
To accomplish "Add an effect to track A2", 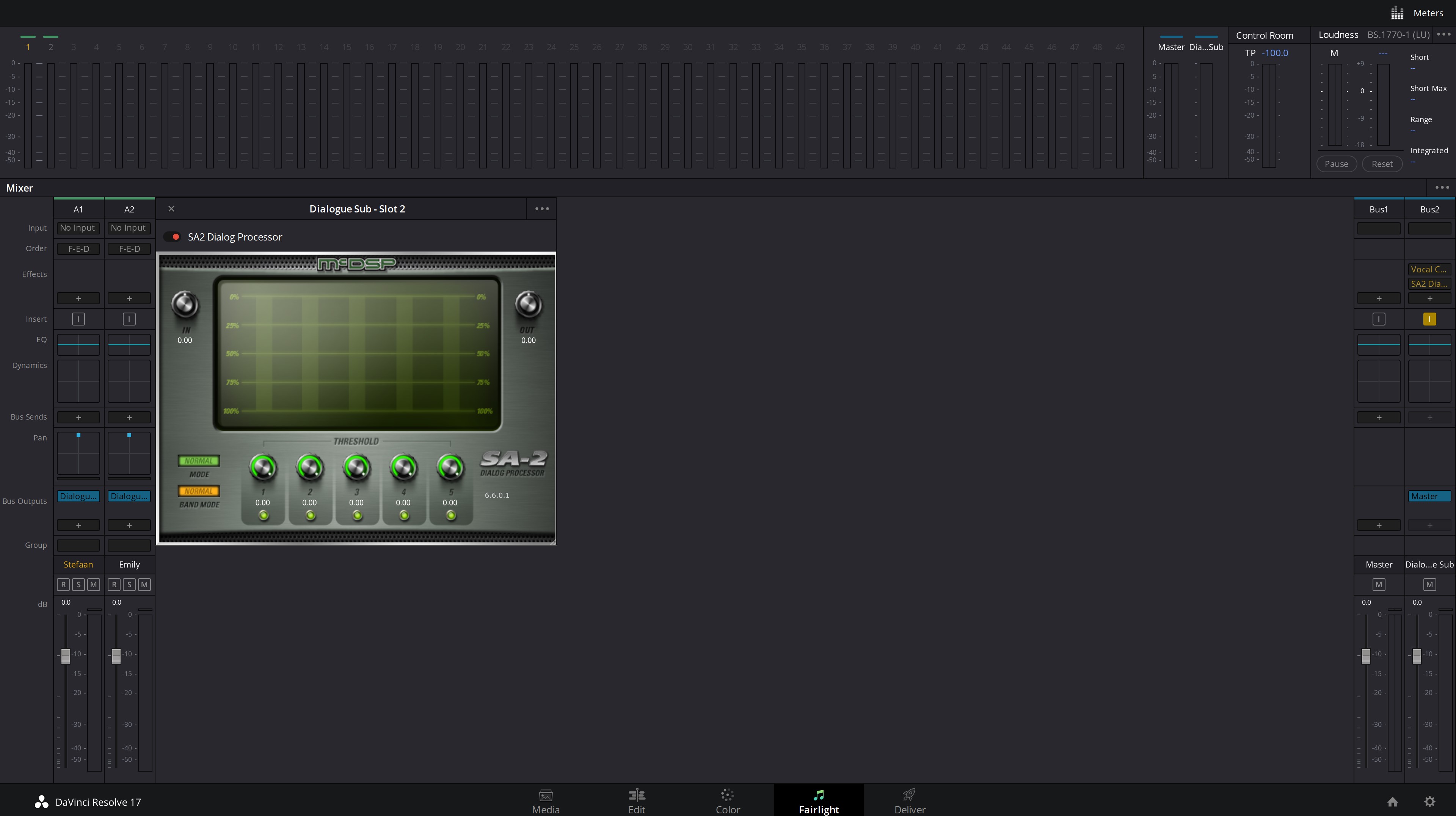I will click(129, 298).
